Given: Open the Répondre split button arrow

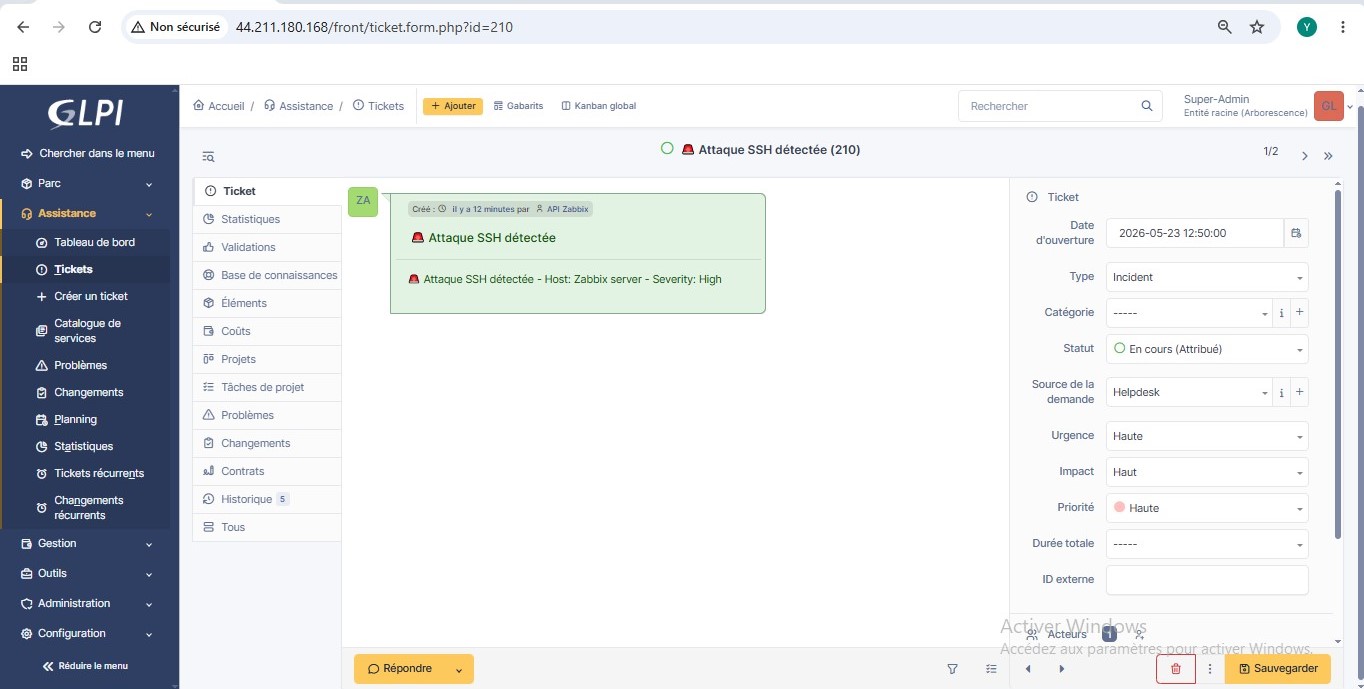Looking at the screenshot, I should point(459,669).
